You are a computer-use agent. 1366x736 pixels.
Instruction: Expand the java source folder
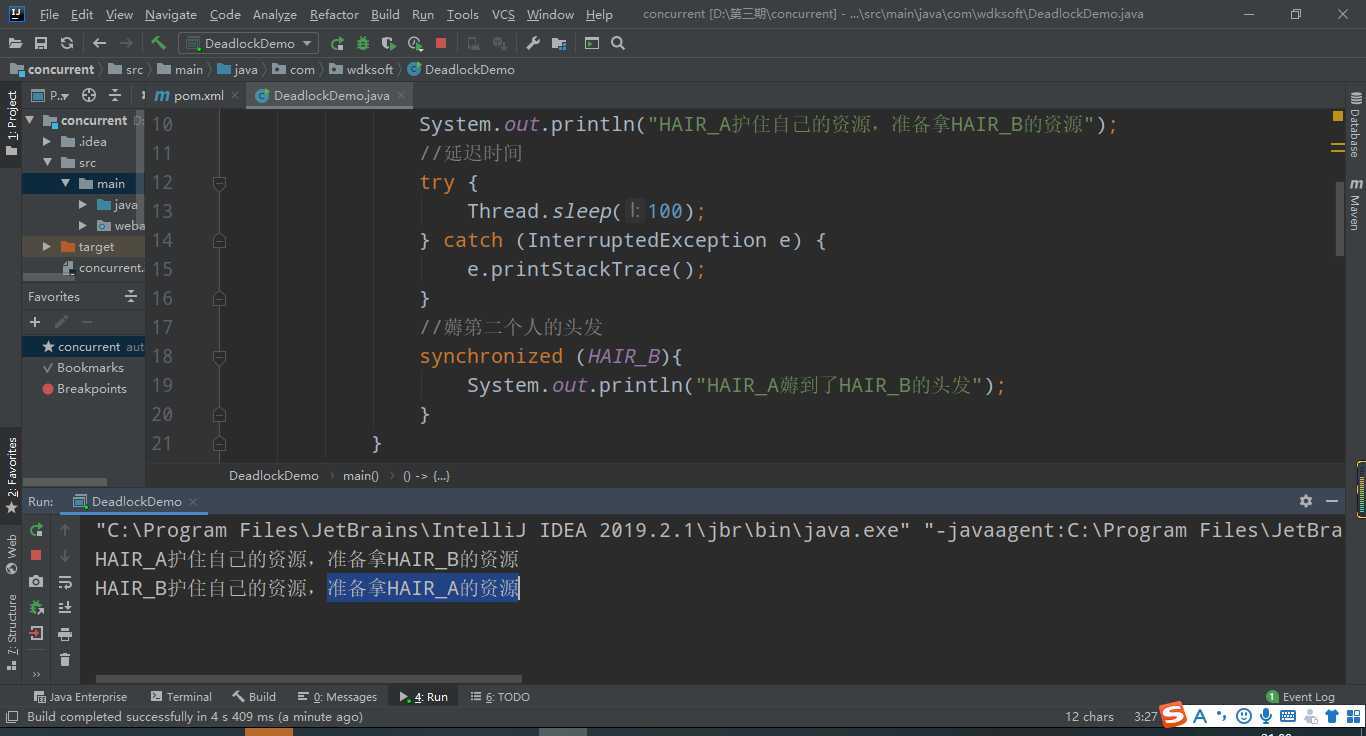pos(83,204)
